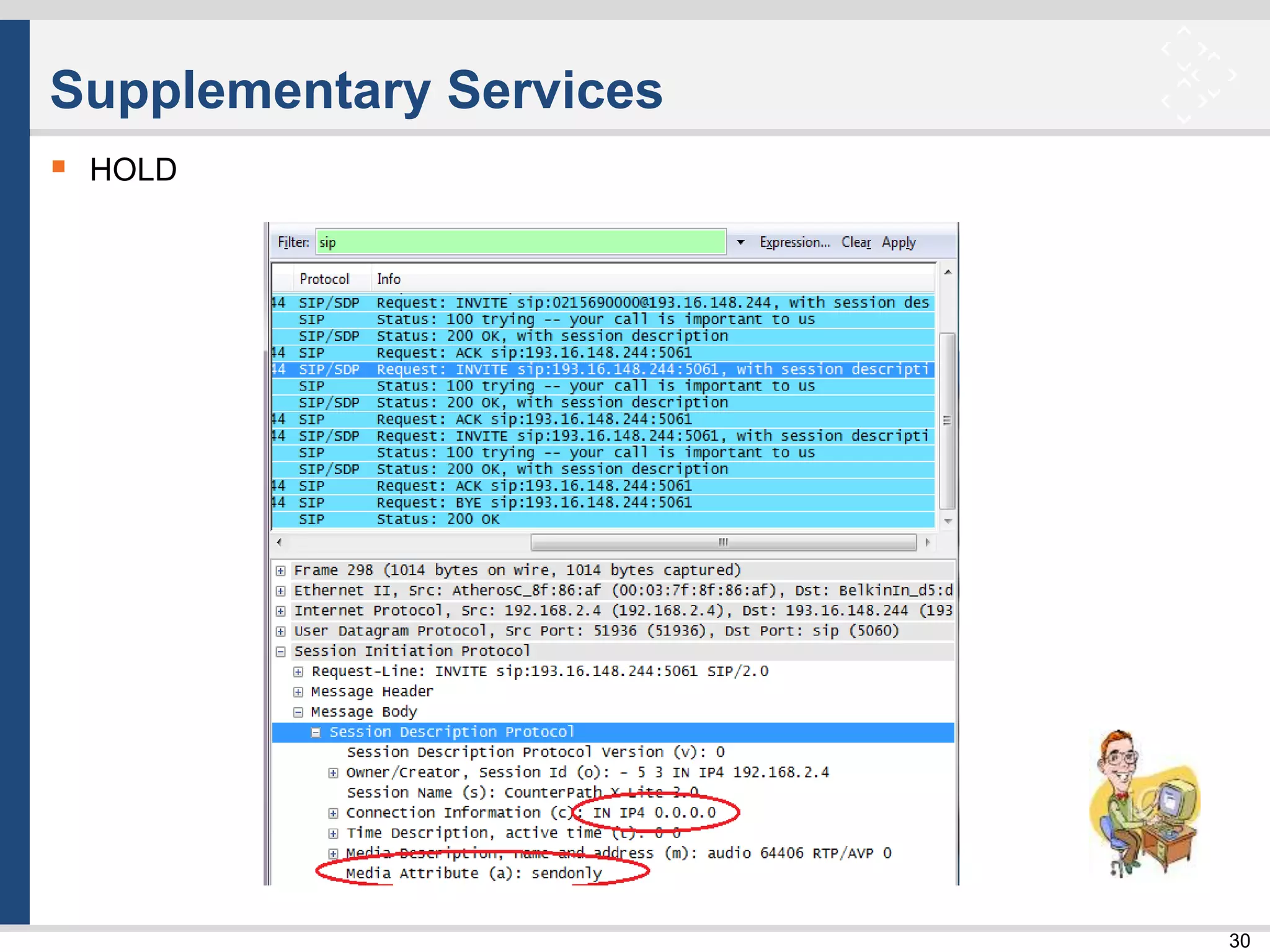Click the packet list vertical scrollbar thumb
Image resolution: width=1270 pixels, height=952 pixels.
[947, 421]
